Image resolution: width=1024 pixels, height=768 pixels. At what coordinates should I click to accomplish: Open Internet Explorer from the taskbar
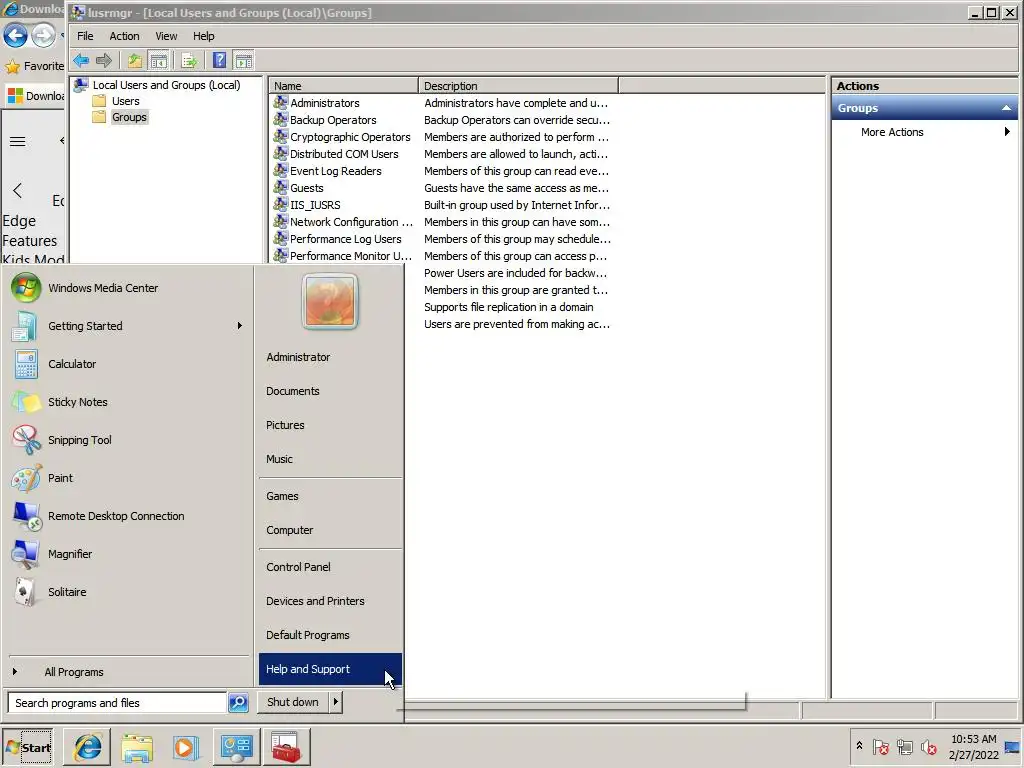(88, 747)
